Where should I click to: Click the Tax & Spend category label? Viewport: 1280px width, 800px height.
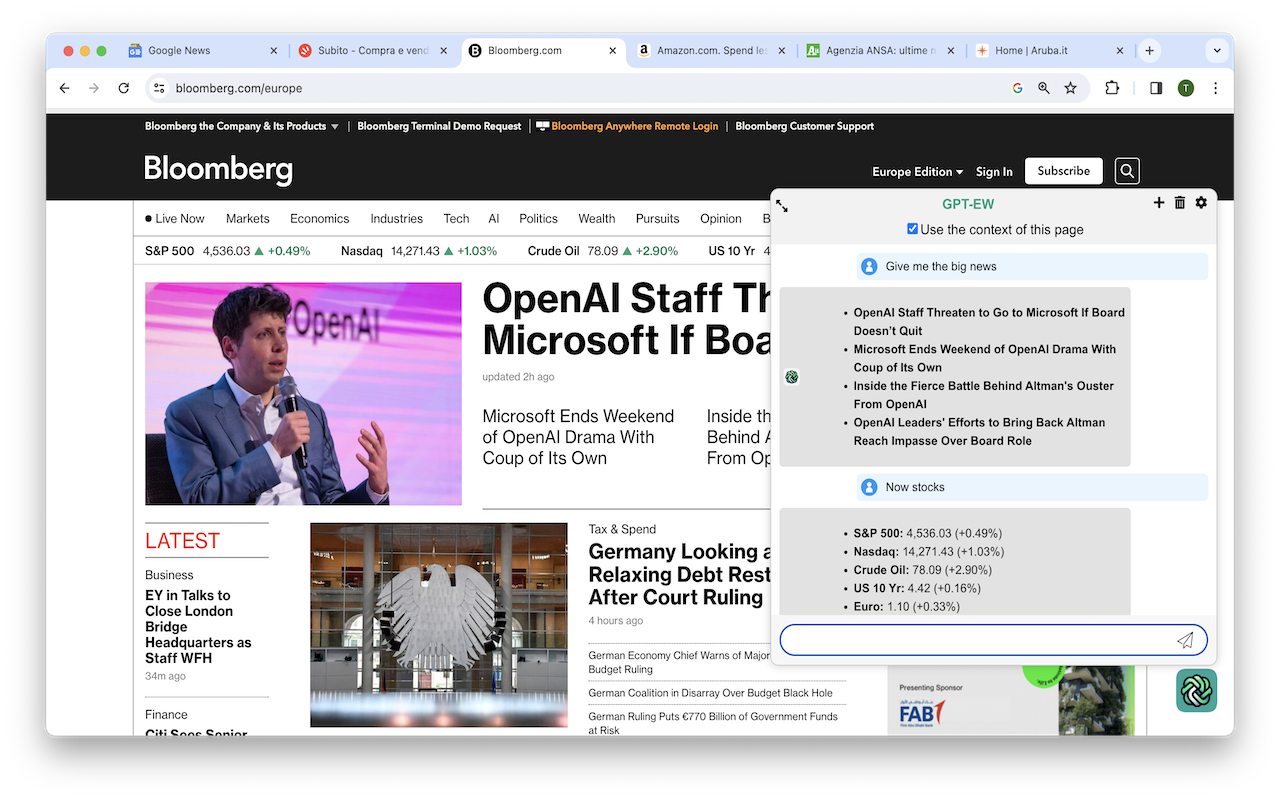point(622,529)
